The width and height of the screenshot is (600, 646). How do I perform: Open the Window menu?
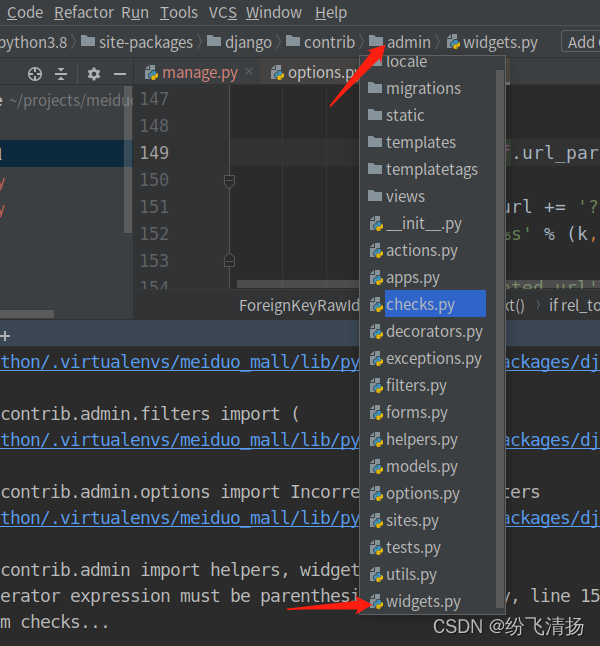click(274, 13)
